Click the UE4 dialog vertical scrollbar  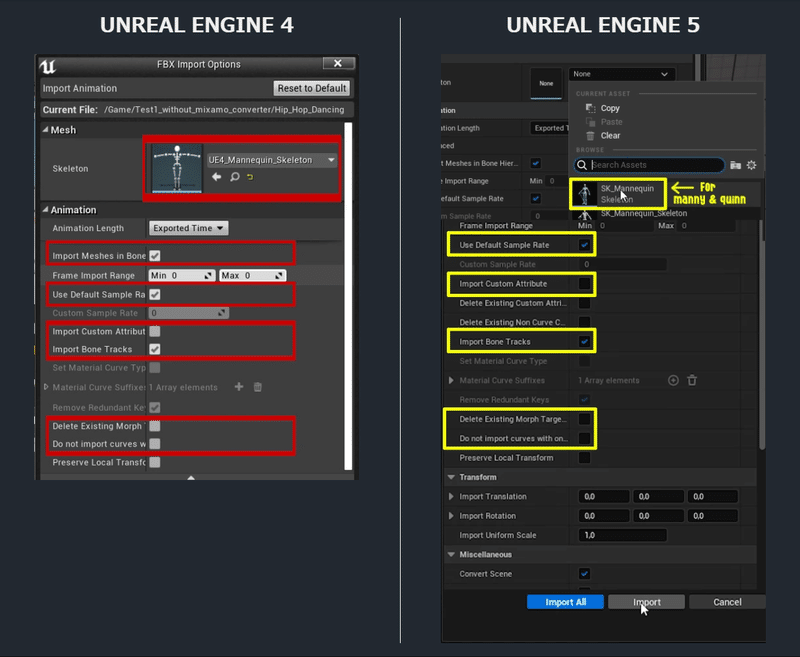tap(348, 296)
